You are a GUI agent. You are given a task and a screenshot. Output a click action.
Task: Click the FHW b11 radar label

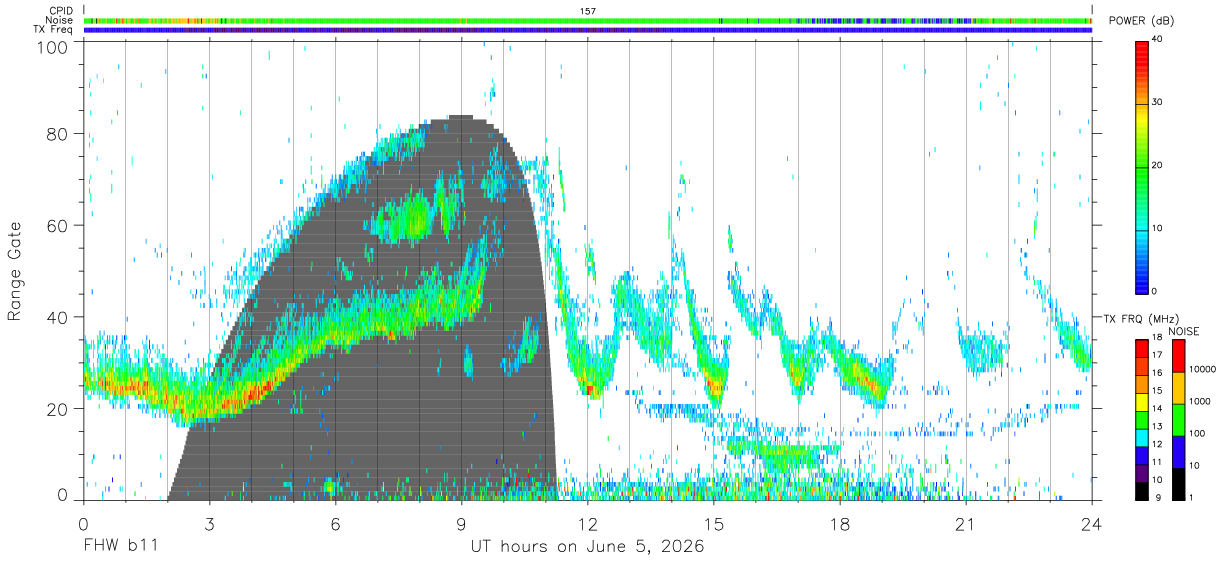(x=119, y=547)
